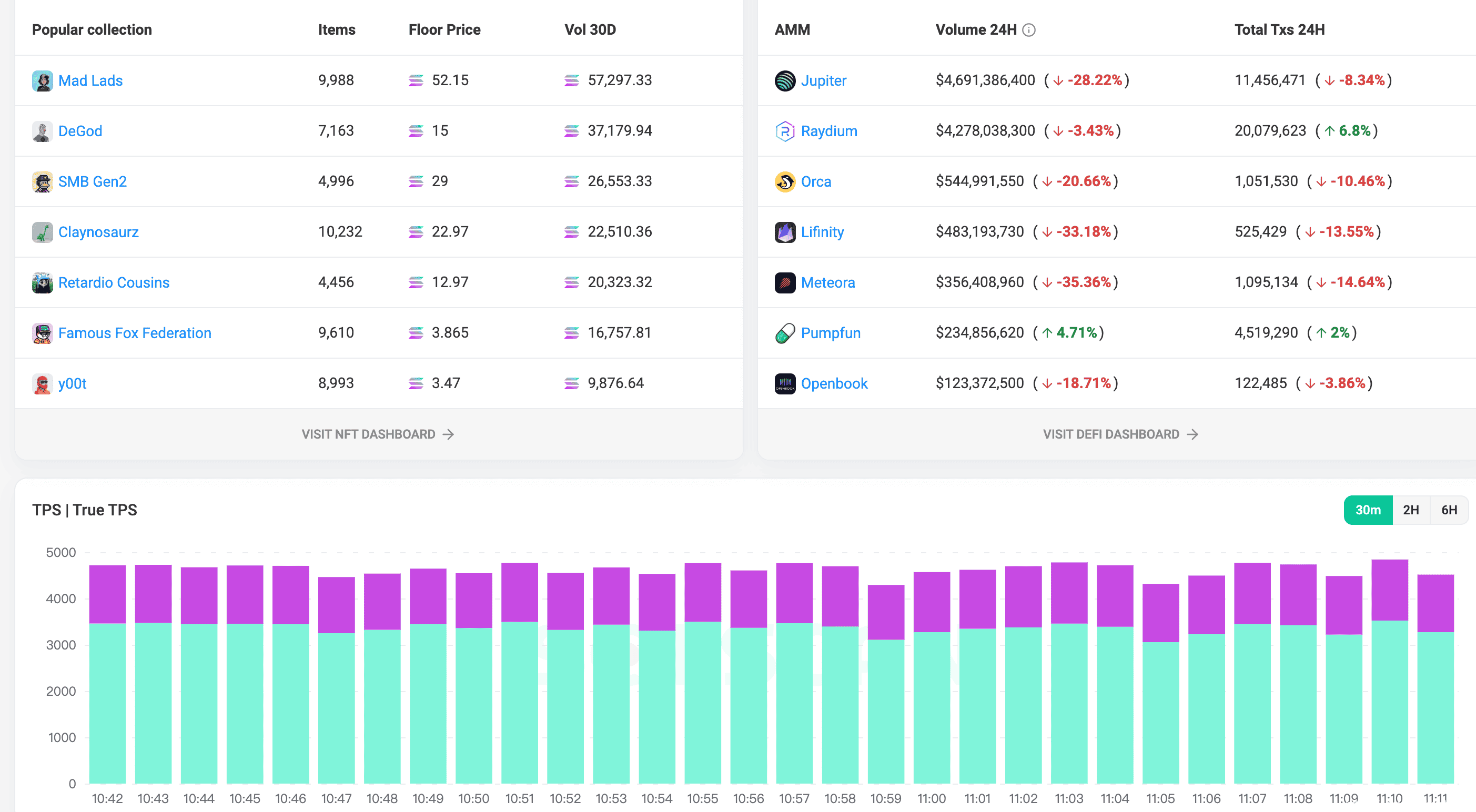Open the Lifinity AMM link
The image size is (1476, 812).
[822, 232]
